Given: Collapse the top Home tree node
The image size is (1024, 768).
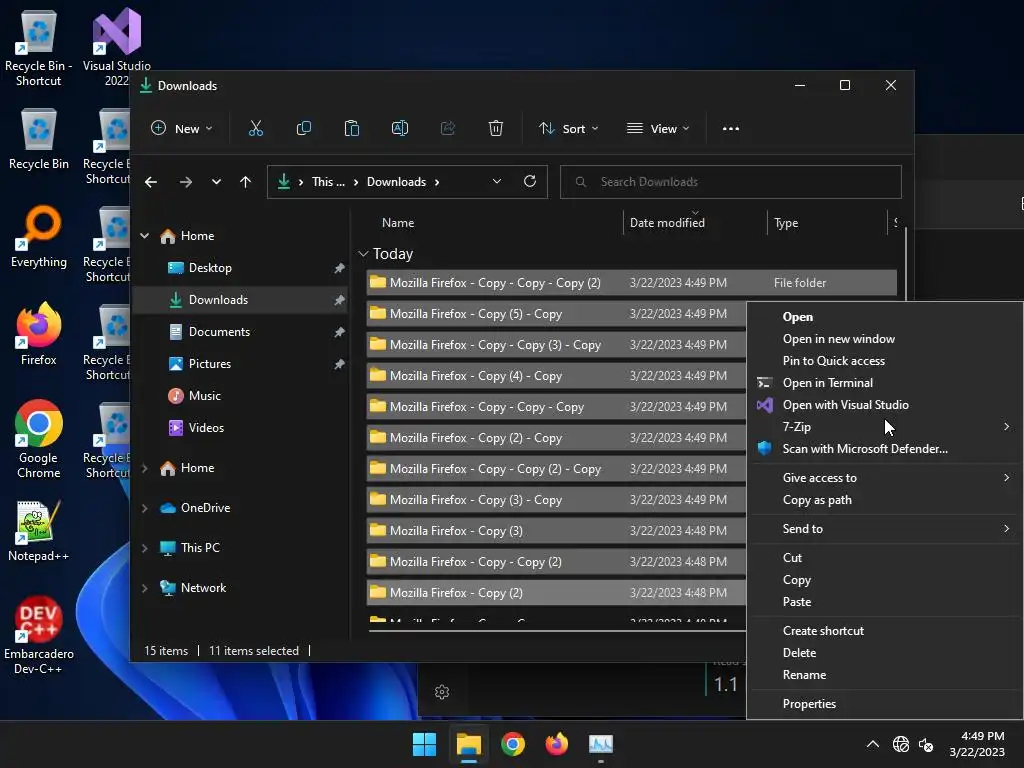Looking at the screenshot, I should point(145,236).
